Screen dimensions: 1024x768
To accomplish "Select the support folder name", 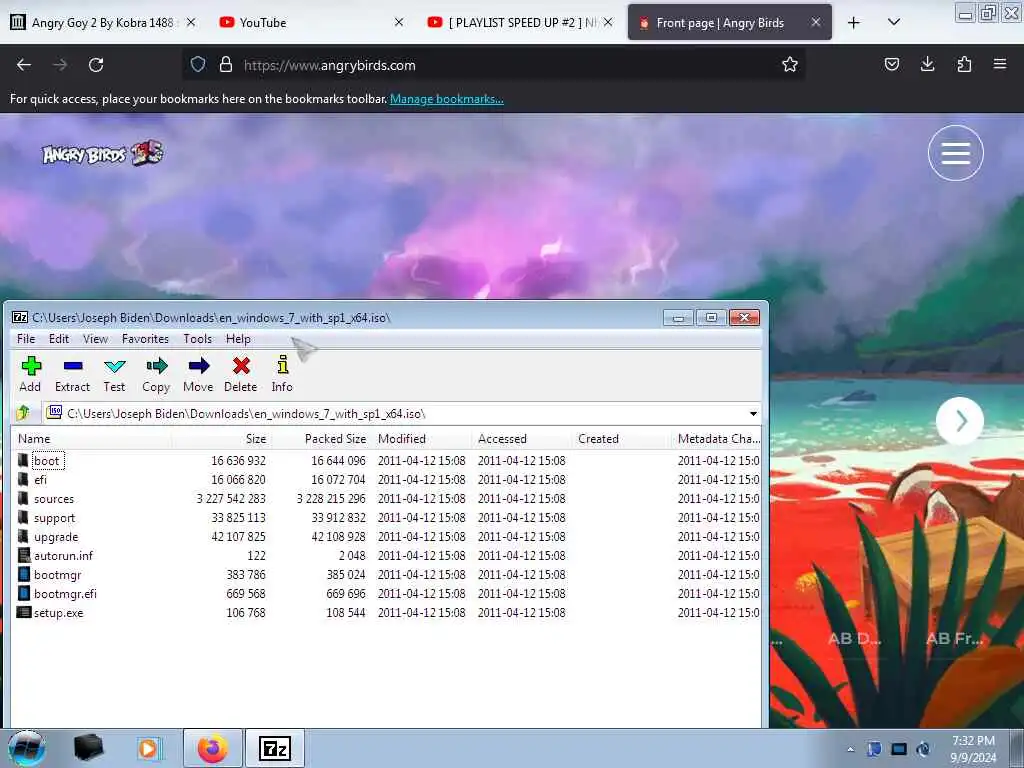I will (55, 518).
